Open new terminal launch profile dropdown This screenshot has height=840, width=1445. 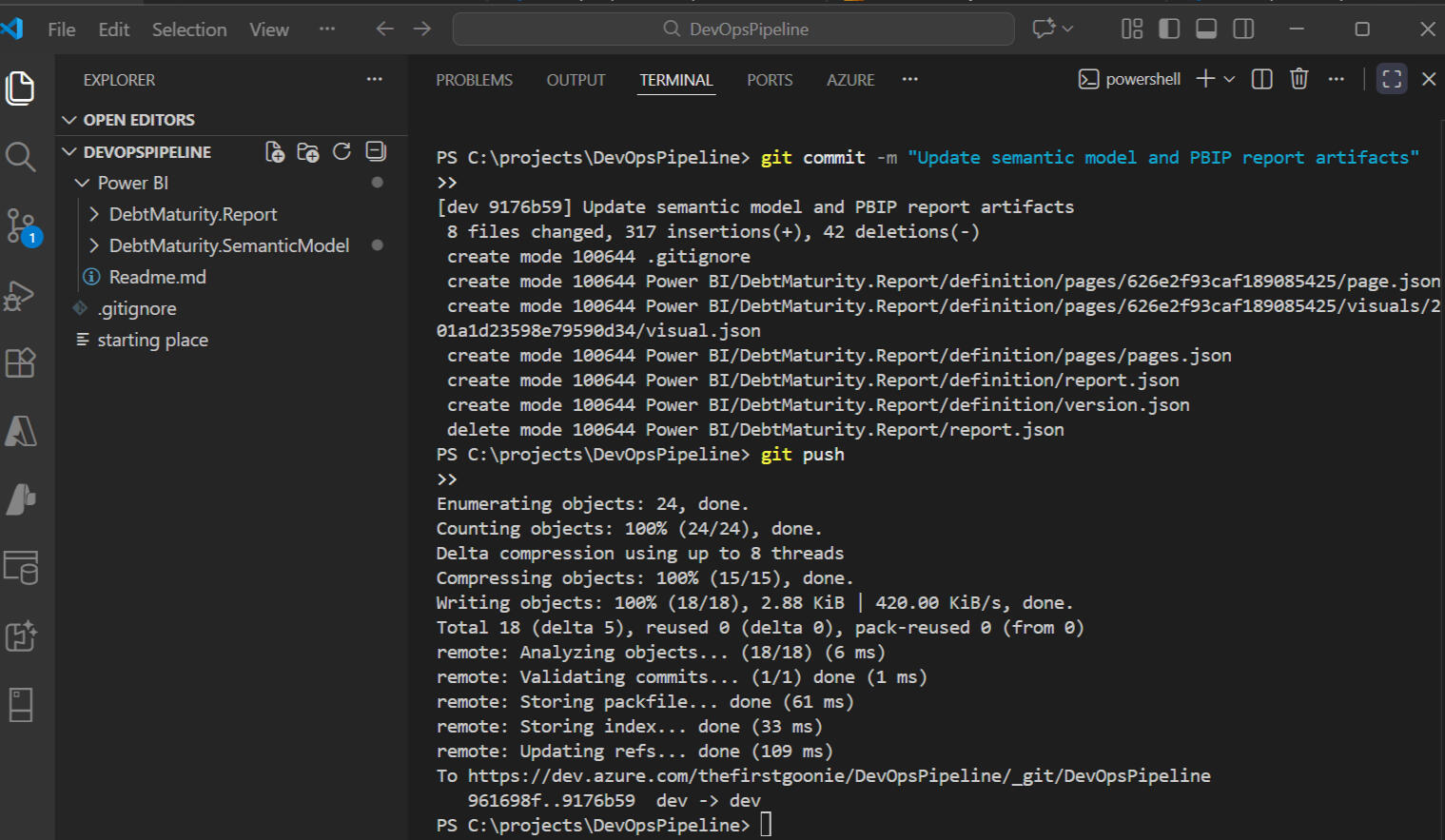click(x=1230, y=79)
